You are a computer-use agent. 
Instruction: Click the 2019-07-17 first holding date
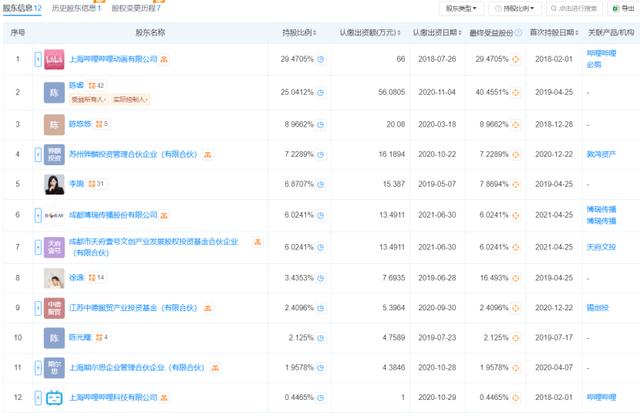pyautogui.click(x=554, y=338)
